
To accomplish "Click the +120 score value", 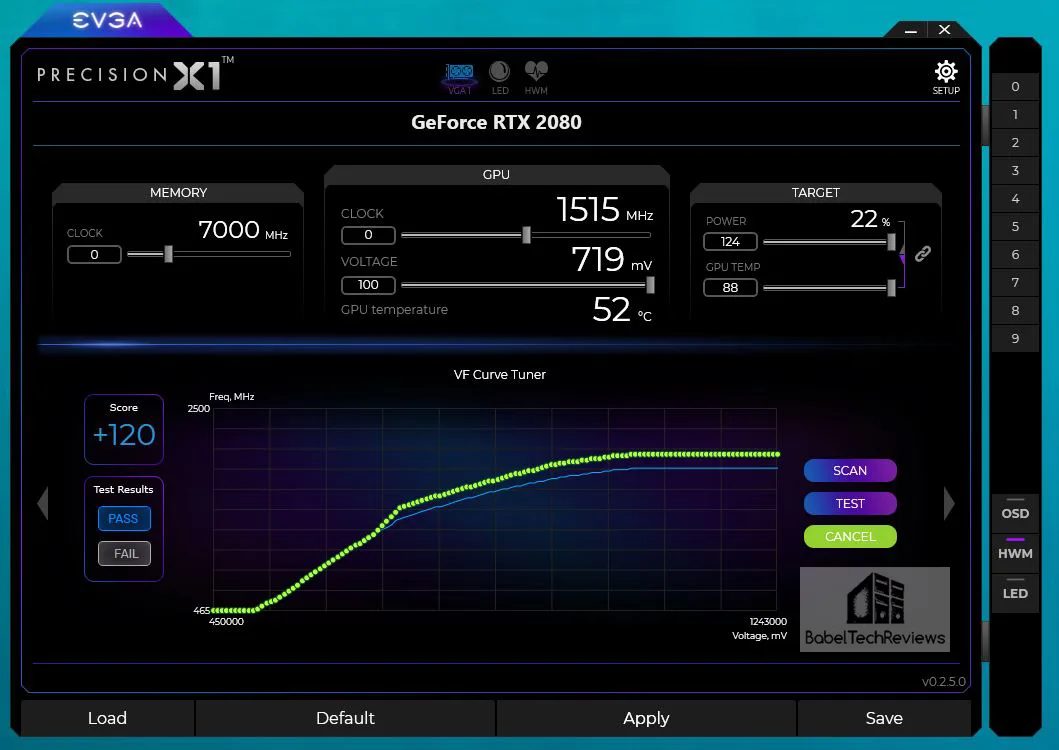I will coord(124,434).
